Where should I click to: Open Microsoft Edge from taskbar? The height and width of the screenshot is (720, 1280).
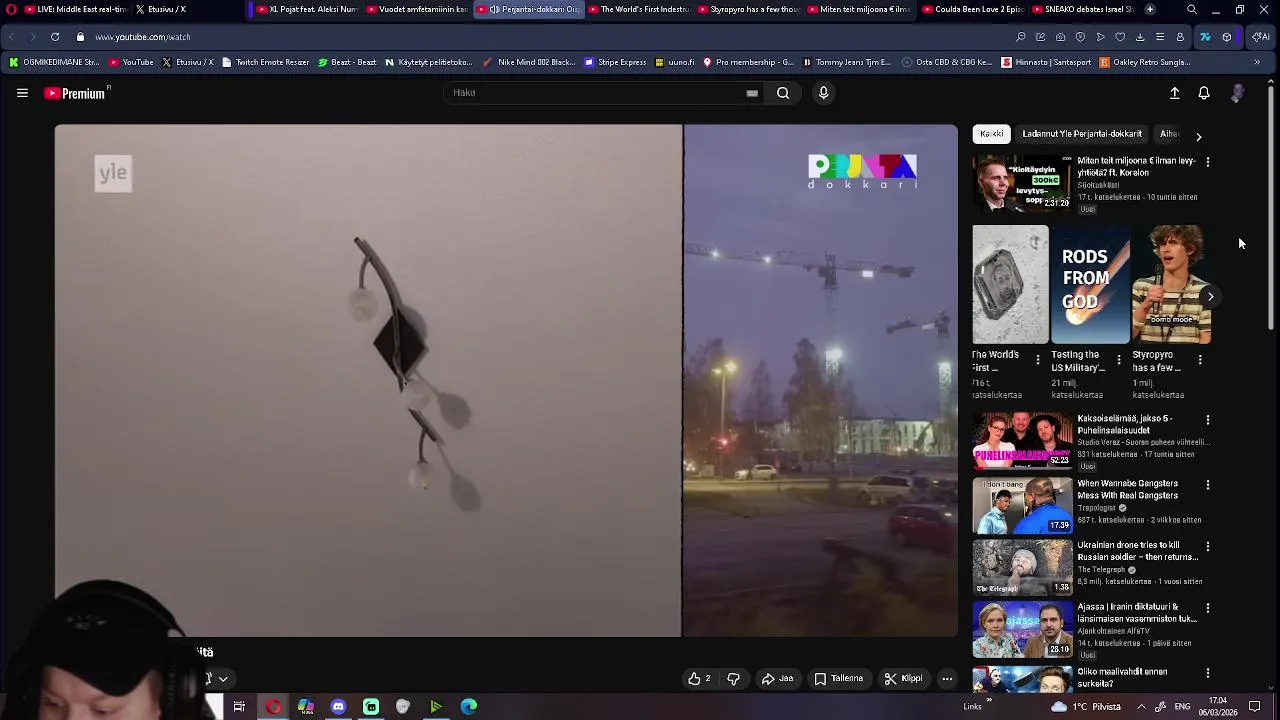coord(468,706)
